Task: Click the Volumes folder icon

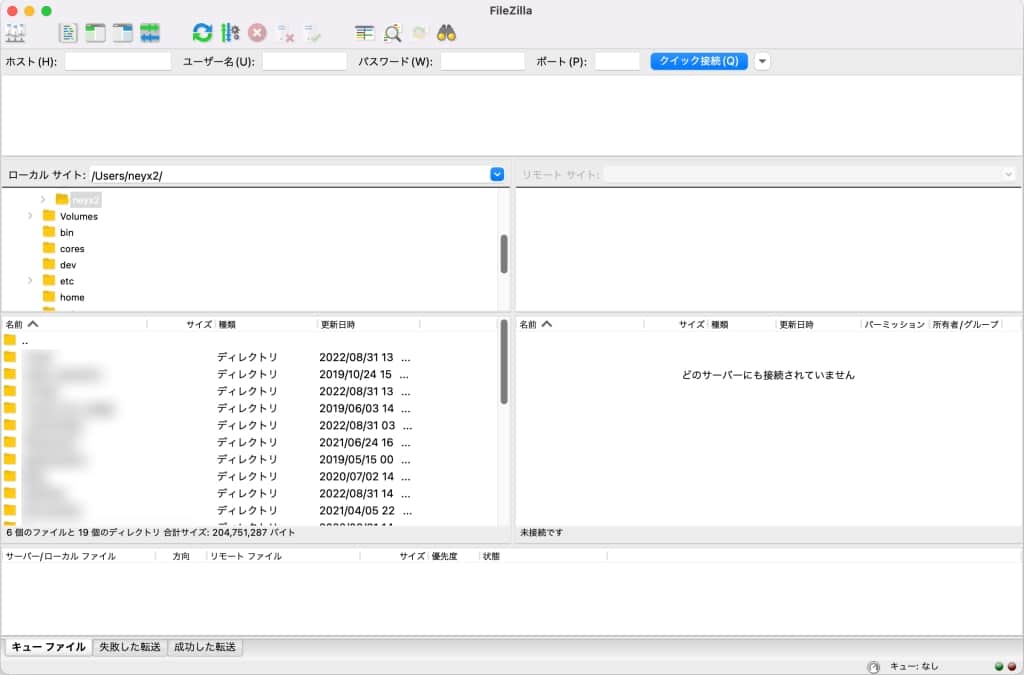Action: [49, 215]
